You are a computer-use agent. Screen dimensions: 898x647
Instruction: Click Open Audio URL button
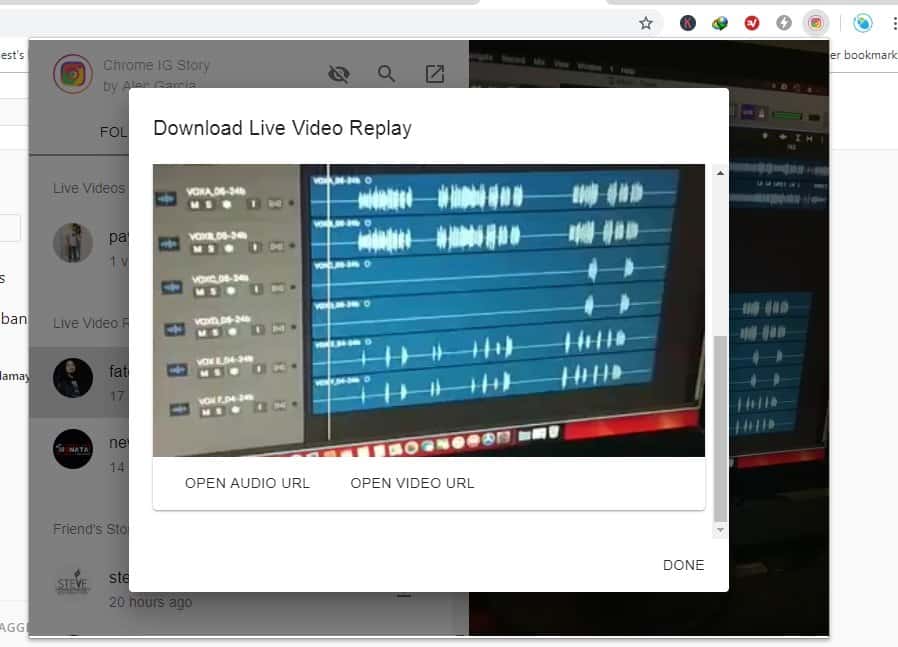point(247,483)
